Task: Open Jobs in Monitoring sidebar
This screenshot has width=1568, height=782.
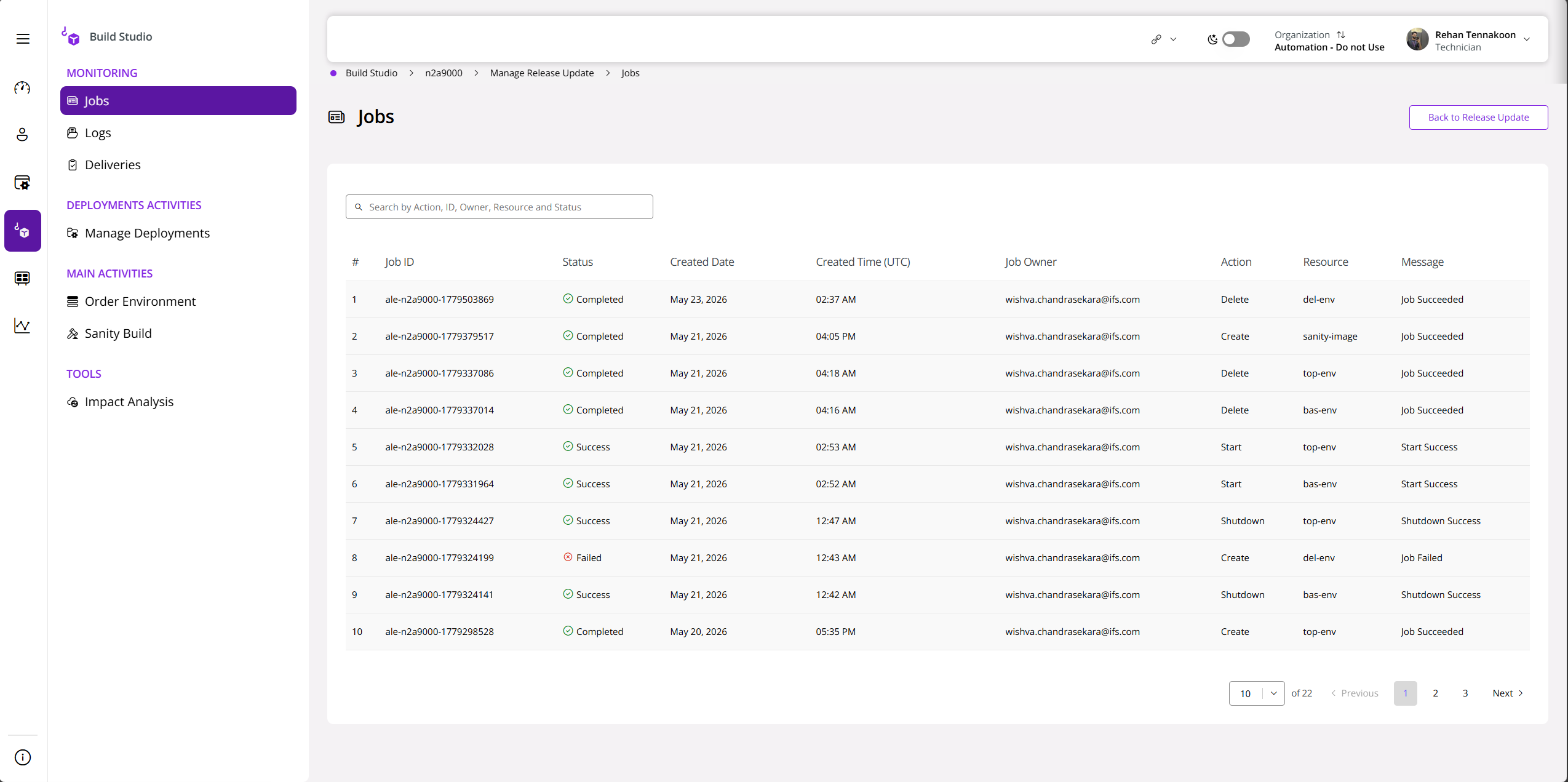Action: click(178, 101)
